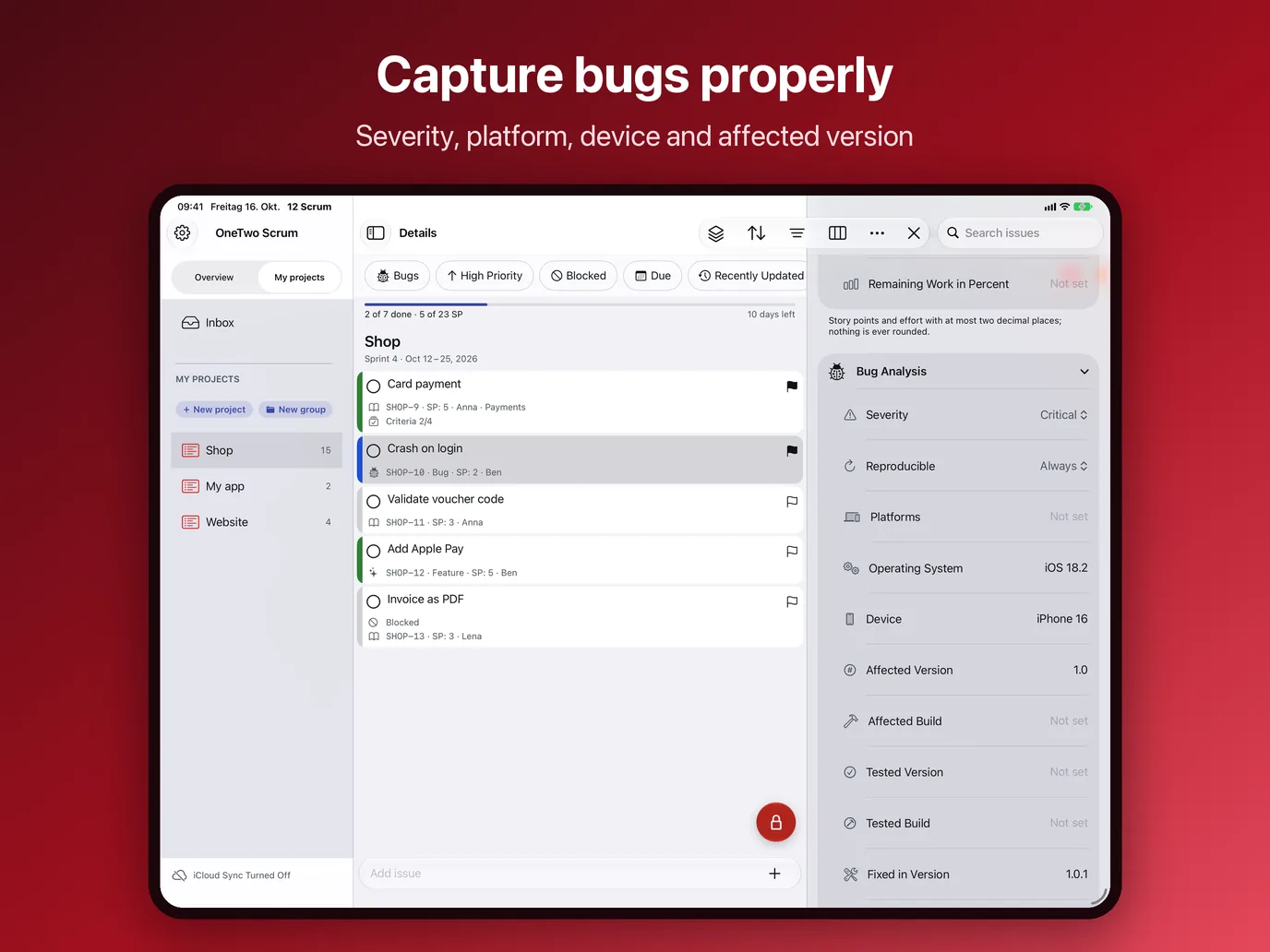Set Platforms value Not set
The image size is (1270, 952).
pyautogui.click(x=1069, y=517)
